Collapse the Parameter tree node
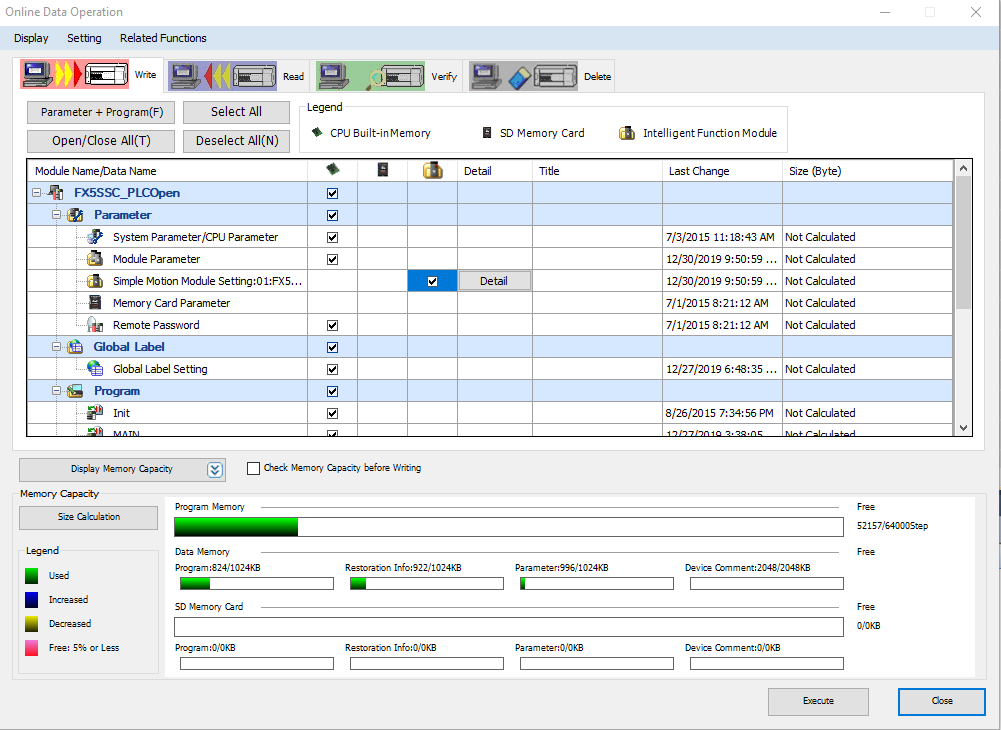Image resolution: width=1001 pixels, height=730 pixels. (x=57, y=215)
